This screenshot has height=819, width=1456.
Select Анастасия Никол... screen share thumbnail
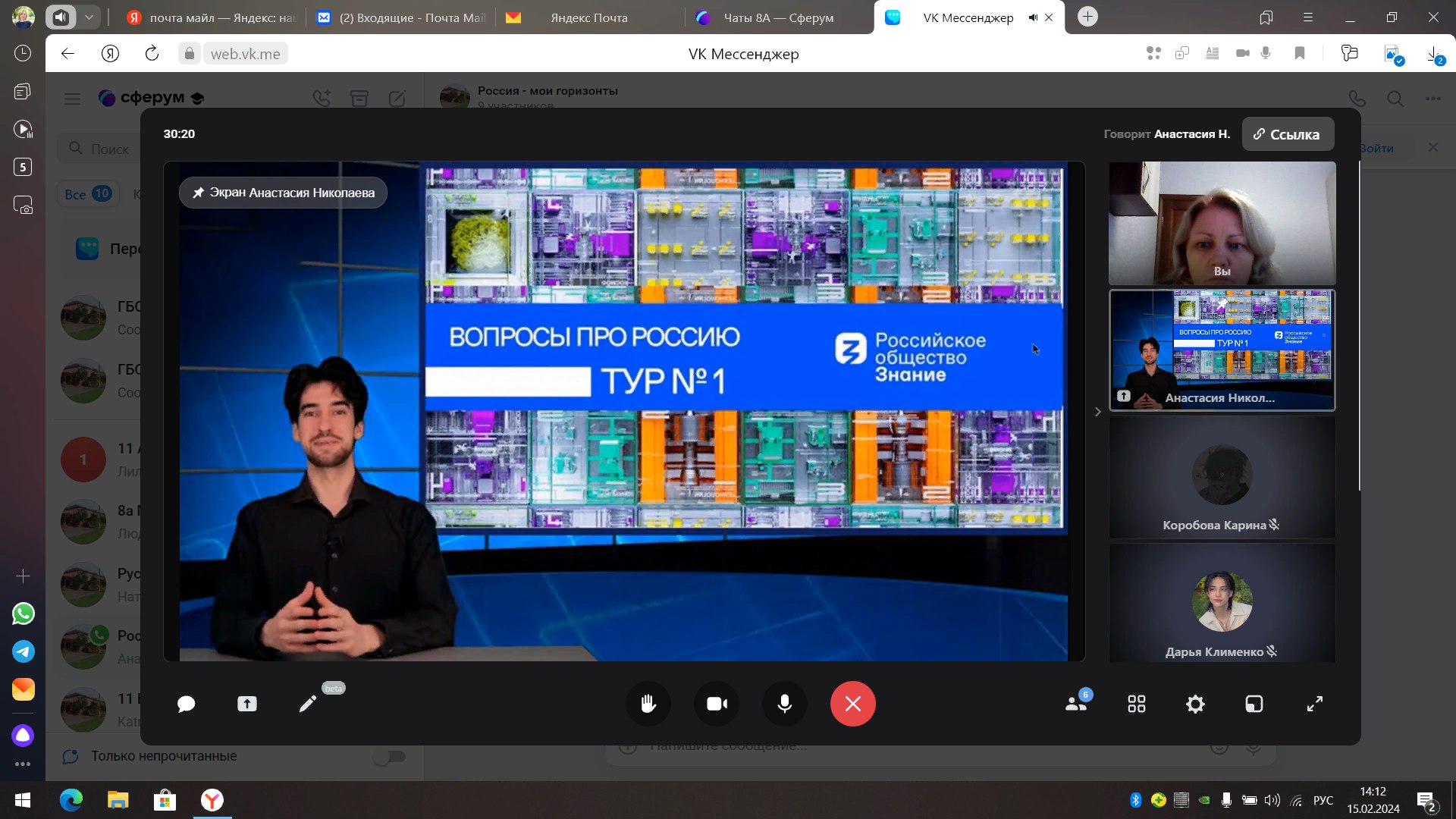[x=1222, y=350]
